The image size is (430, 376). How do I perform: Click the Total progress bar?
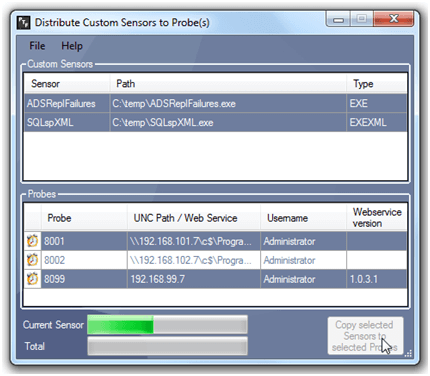tap(167, 346)
